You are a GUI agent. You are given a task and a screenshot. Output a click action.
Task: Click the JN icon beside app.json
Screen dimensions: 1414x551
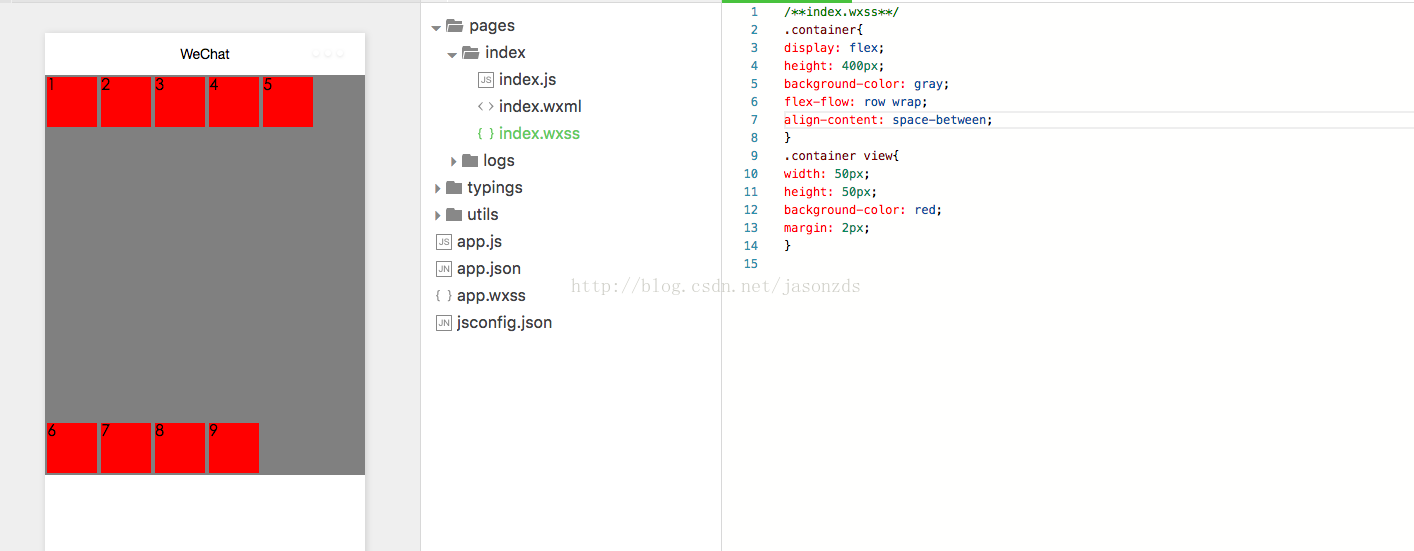444,269
